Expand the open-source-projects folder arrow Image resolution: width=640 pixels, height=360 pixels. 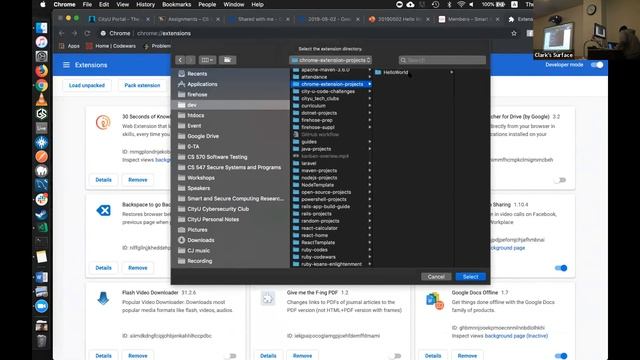coord(369,192)
